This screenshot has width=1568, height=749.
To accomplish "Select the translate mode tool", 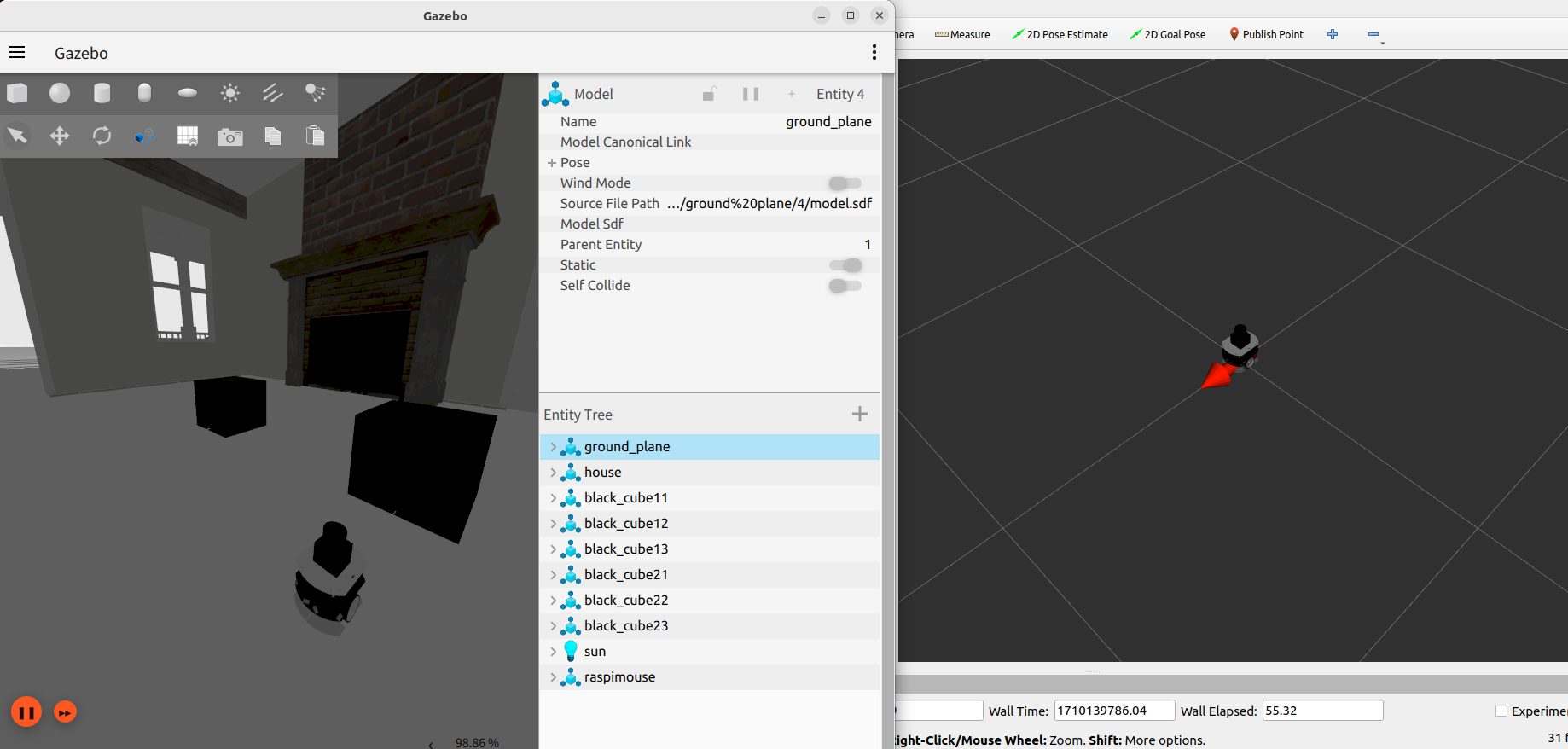I will tap(60, 136).
